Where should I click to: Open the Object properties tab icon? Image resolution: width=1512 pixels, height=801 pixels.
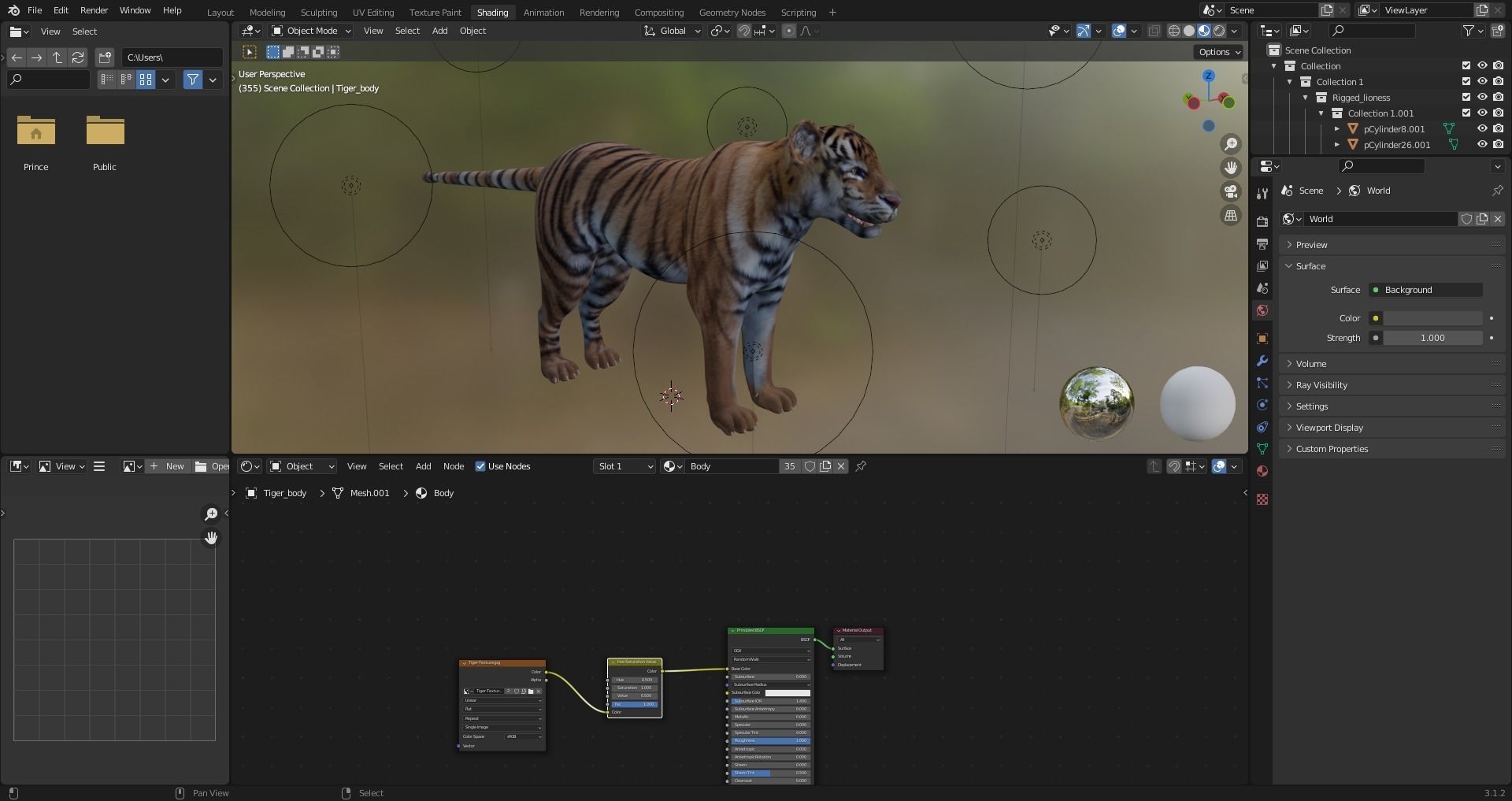pyautogui.click(x=1262, y=339)
